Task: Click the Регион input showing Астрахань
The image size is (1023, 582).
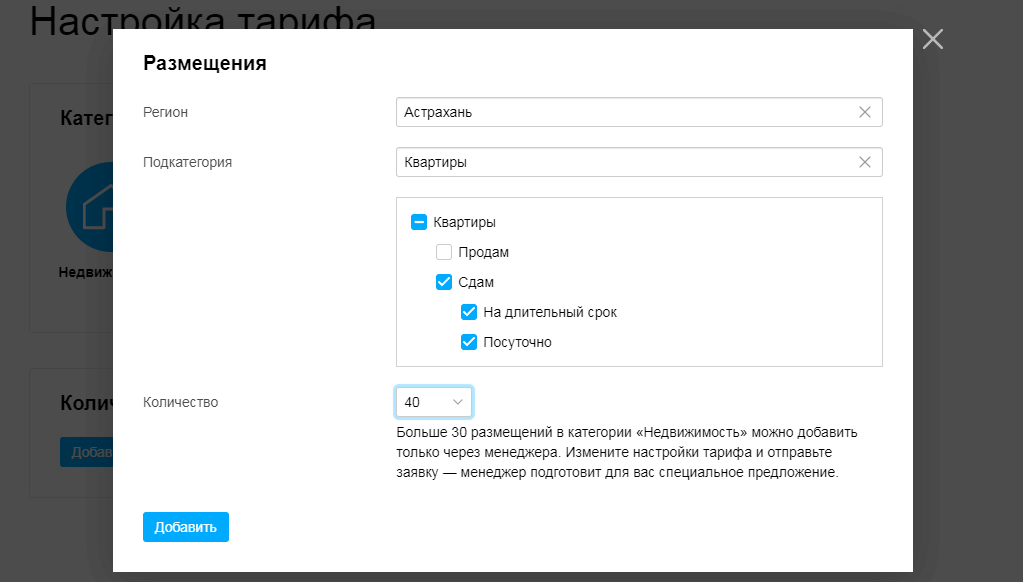Action: click(x=620, y=112)
